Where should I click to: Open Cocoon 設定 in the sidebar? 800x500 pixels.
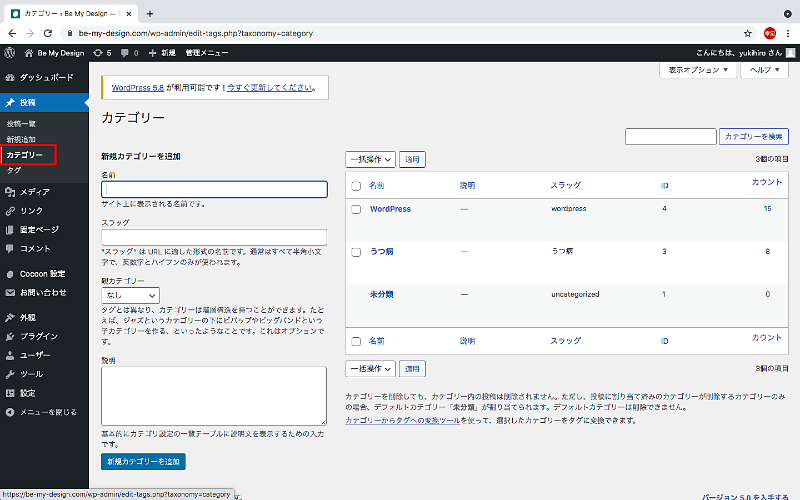[42, 273]
